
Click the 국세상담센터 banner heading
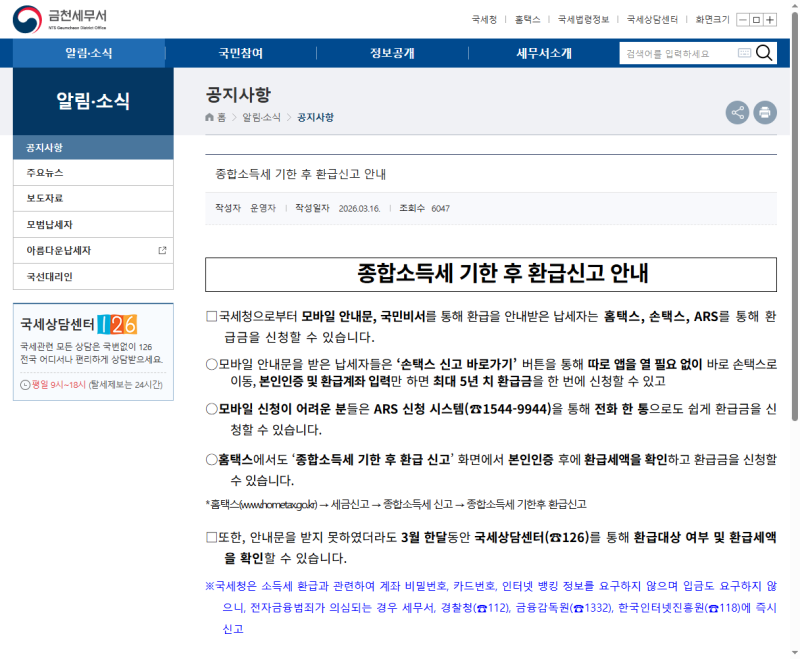(57, 324)
